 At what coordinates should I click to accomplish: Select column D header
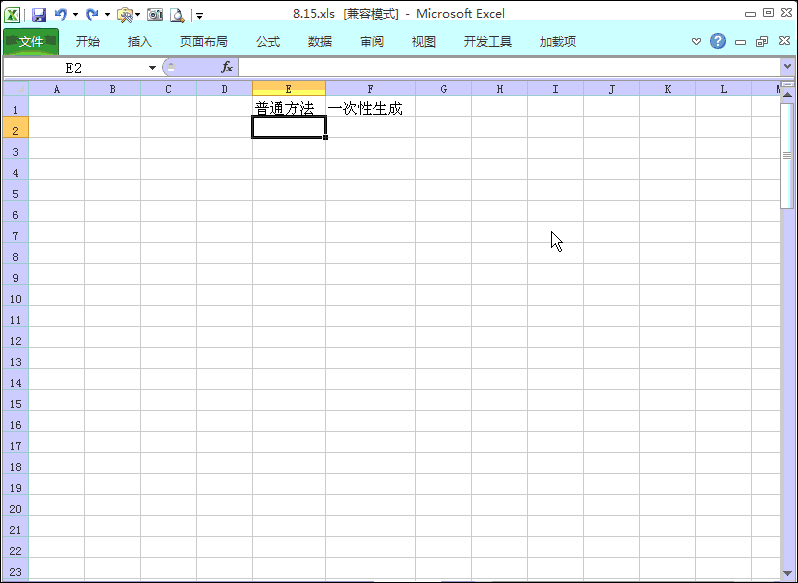tap(224, 89)
